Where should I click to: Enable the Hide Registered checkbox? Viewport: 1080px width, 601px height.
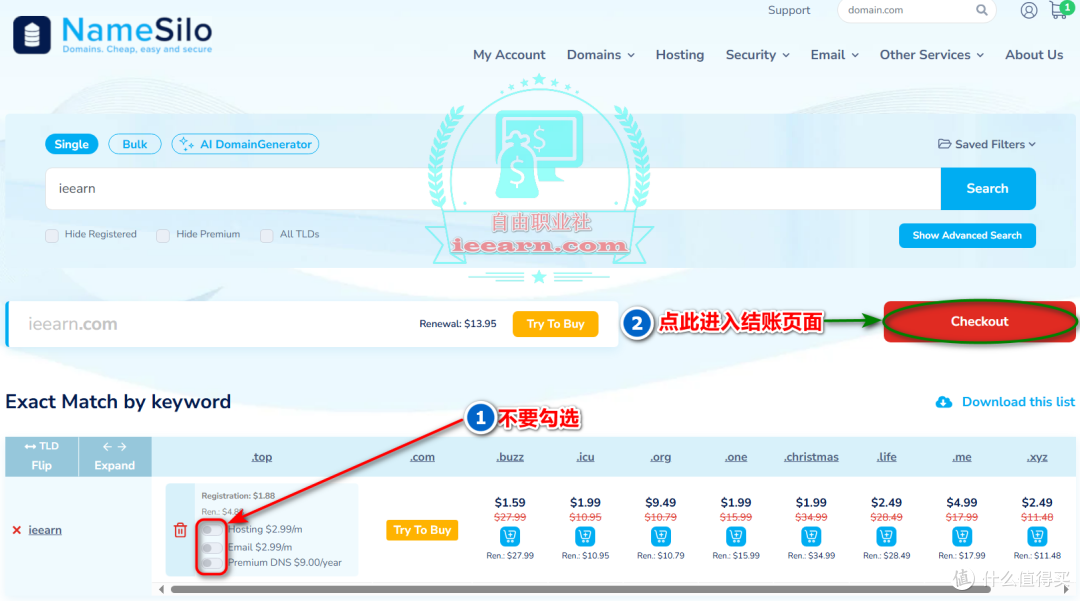coord(51,236)
